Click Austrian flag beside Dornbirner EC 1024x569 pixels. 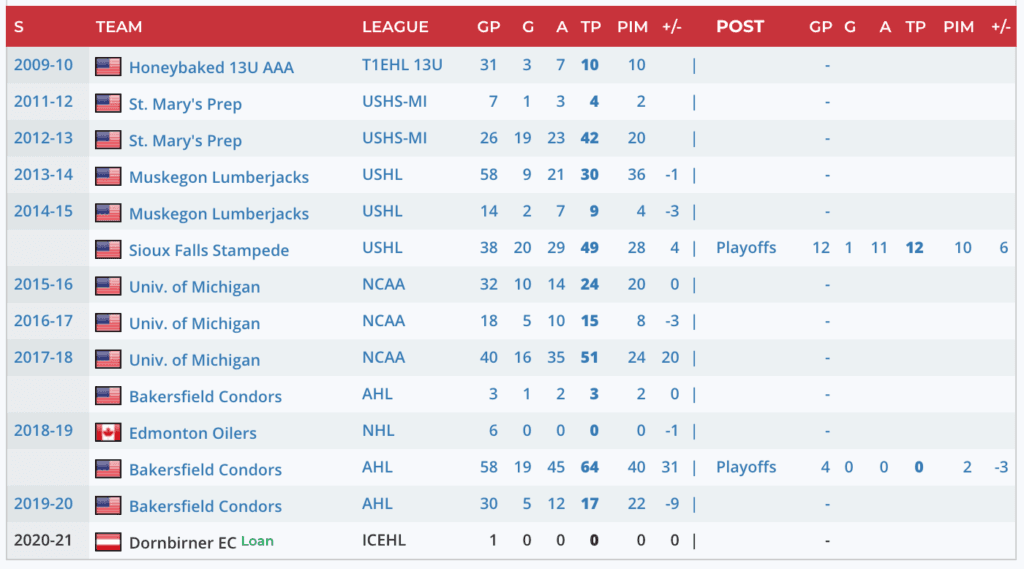tap(108, 543)
